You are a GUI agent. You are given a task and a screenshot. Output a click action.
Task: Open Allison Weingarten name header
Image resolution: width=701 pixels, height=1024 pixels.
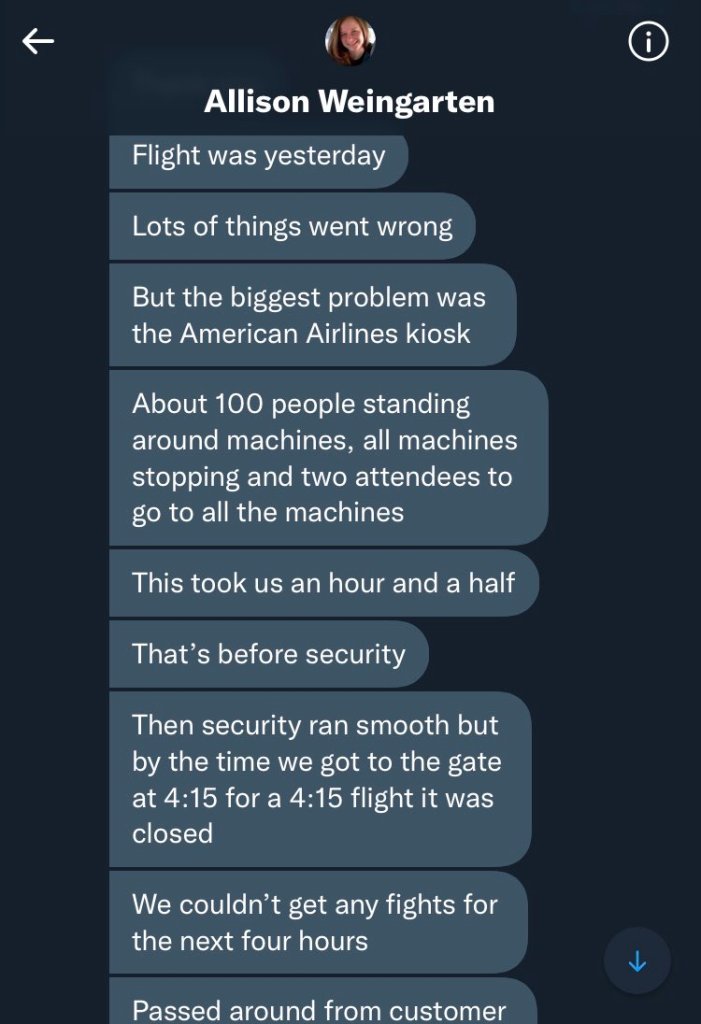[349, 101]
